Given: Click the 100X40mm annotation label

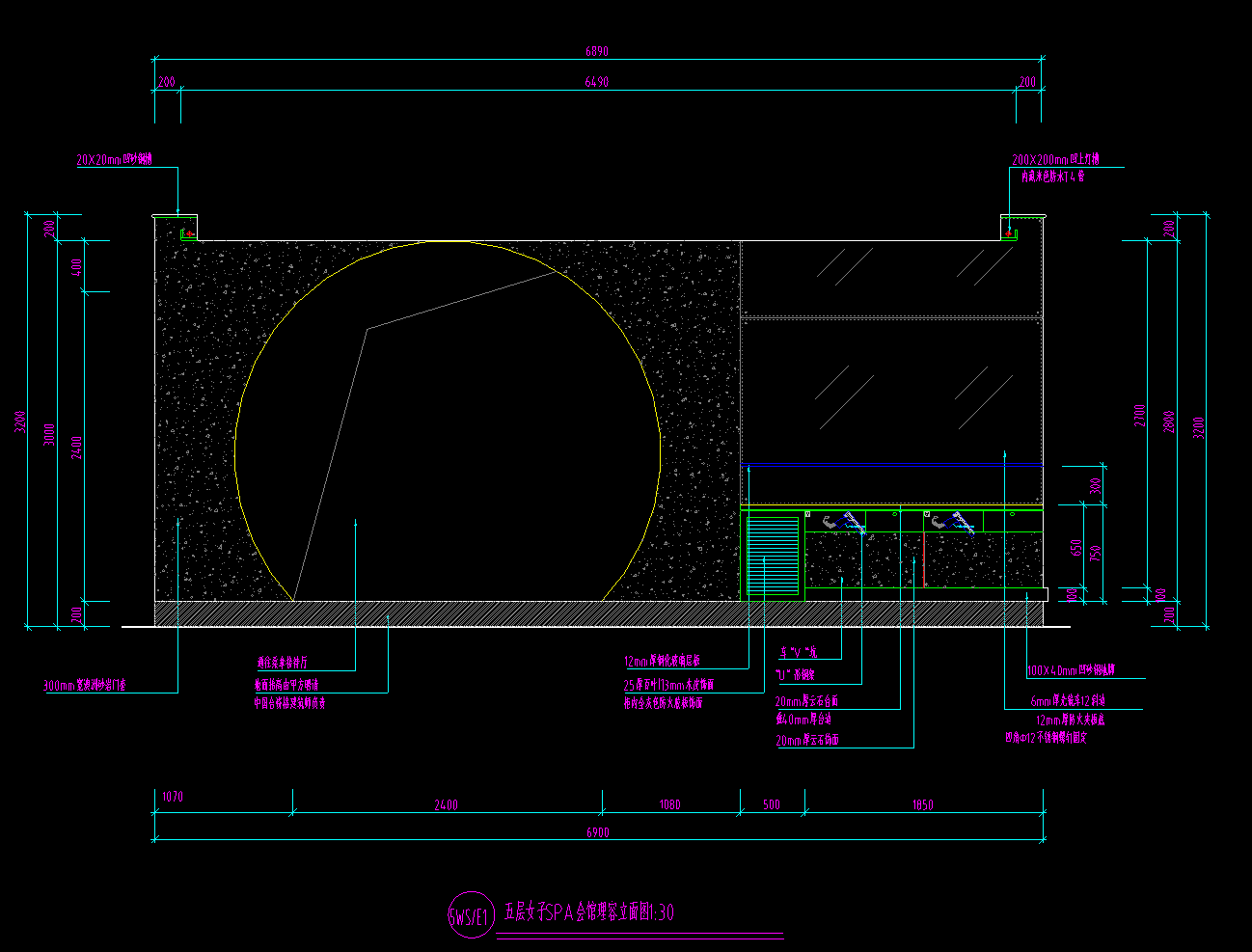Looking at the screenshot, I should 1071,670.
